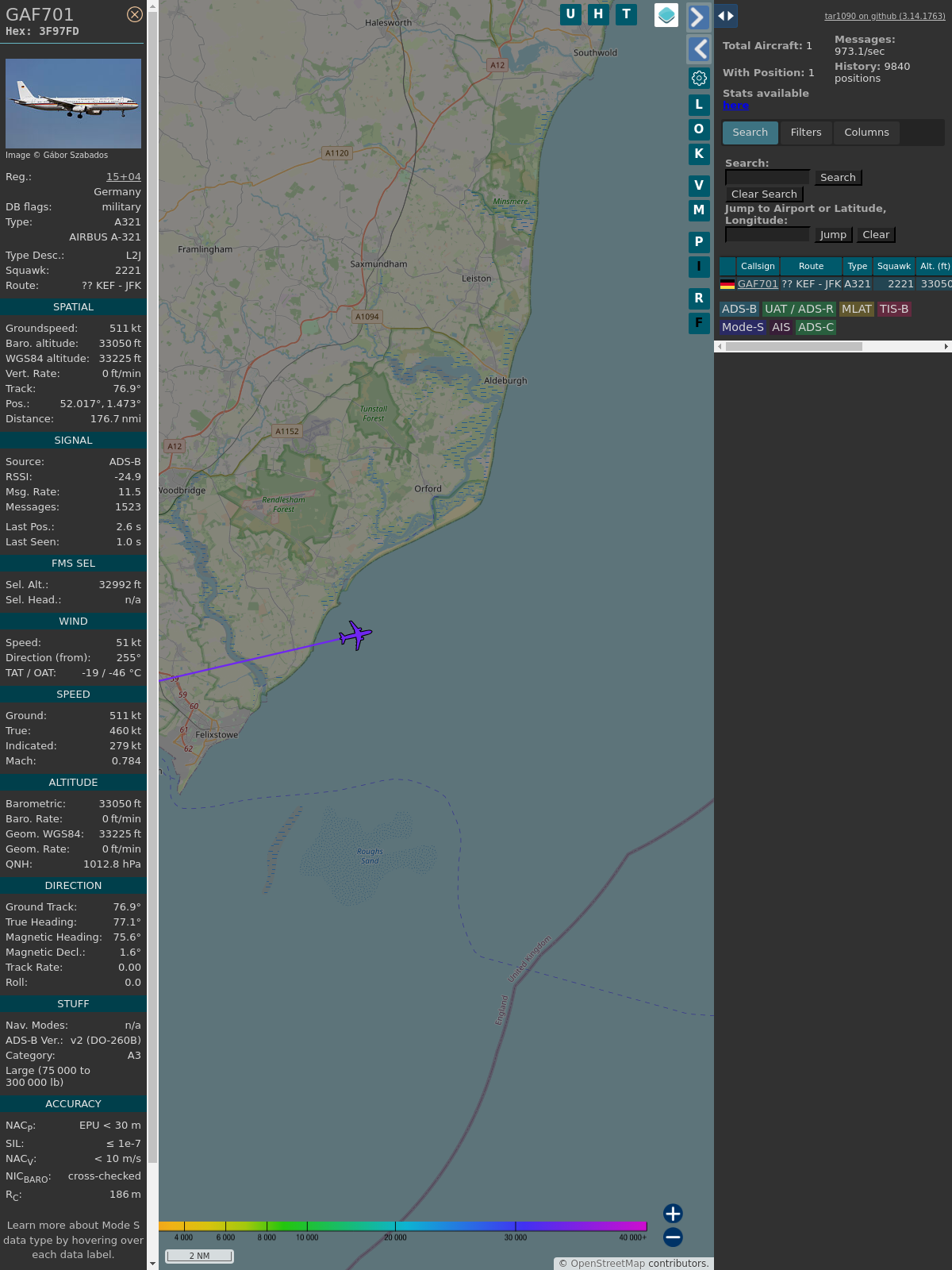Focus the Jump to Airport field
Viewport: 952px width, 1270px height.
pos(767,234)
